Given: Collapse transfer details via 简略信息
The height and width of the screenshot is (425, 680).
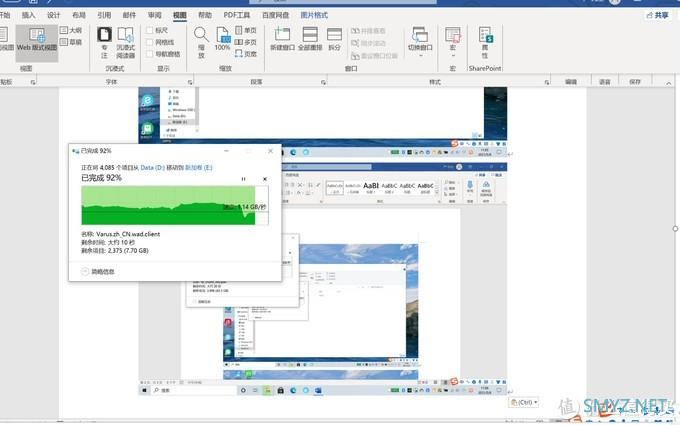Looking at the screenshot, I should click(x=98, y=271).
